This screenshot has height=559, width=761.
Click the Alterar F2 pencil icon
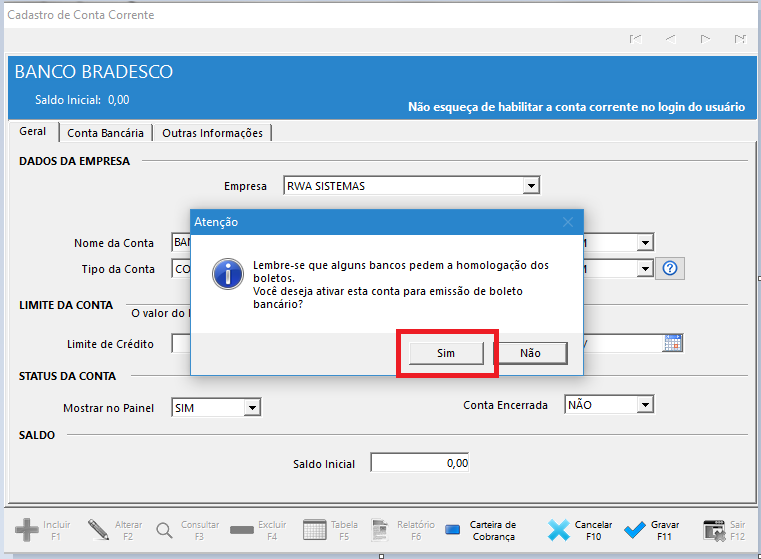tap(99, 530)
